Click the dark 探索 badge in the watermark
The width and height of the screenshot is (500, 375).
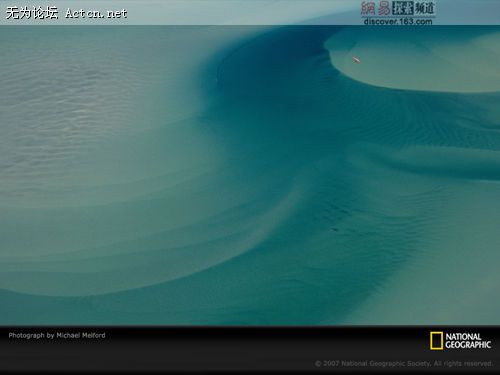pos(403,8)
